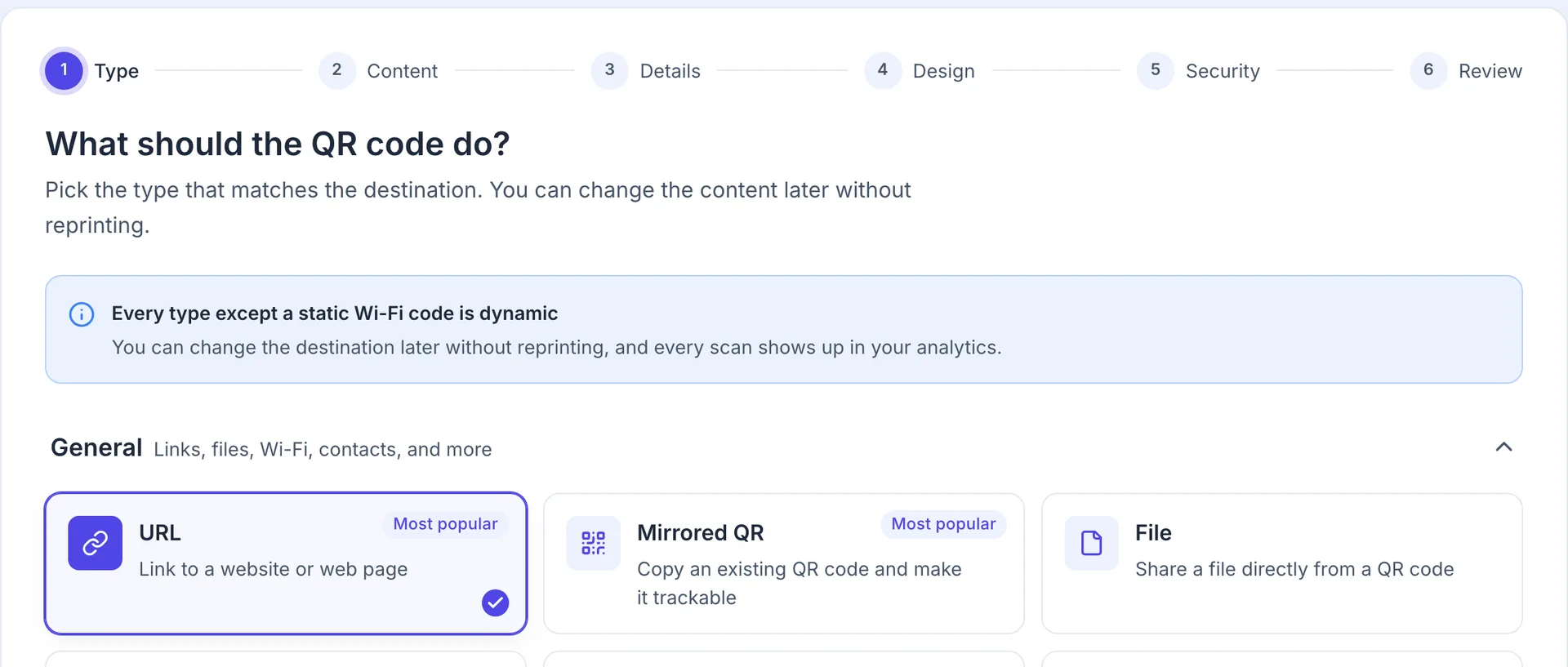
Task: Click the 'What should the QR code do?' heading
Action: pyautogui.click(x=278, y=145)
